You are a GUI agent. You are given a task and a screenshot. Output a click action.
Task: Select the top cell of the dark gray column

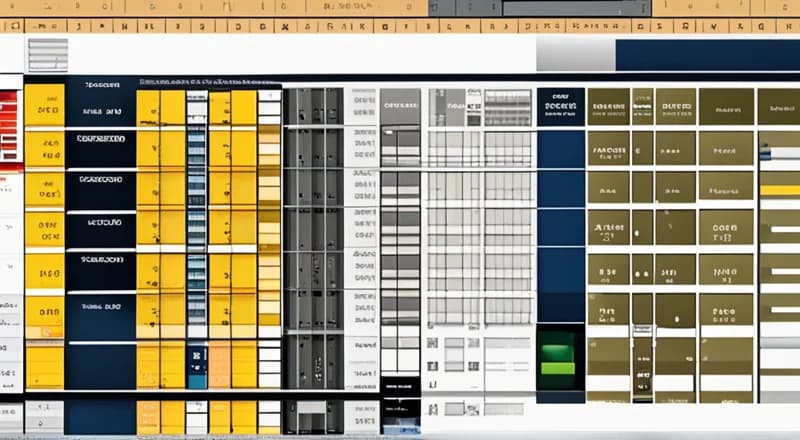pos(312,106)
